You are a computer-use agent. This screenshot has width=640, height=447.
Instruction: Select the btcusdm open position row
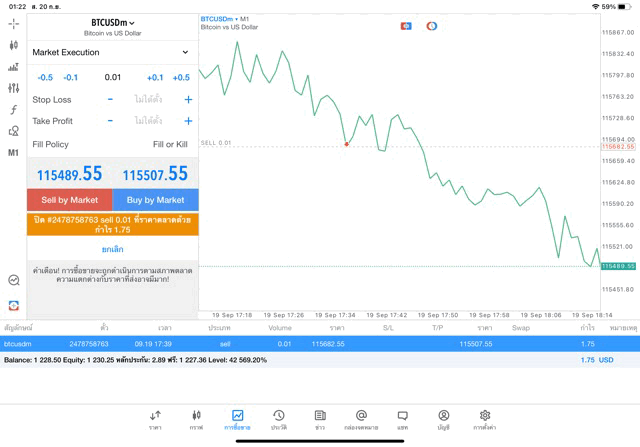click(x=300, y=344)
